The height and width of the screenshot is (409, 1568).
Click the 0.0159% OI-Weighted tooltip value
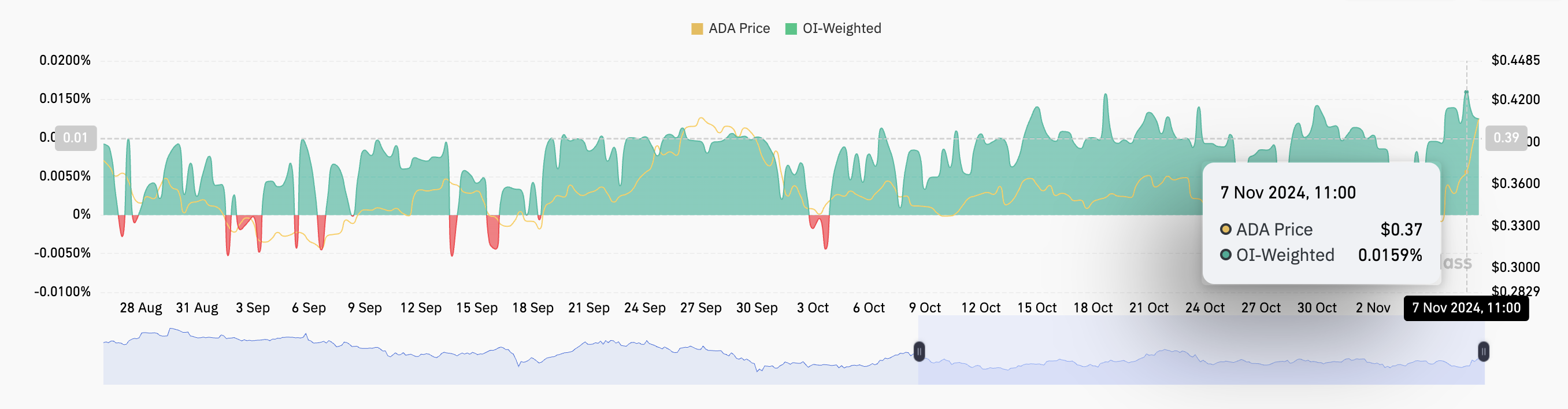(x=1390, y=255)
